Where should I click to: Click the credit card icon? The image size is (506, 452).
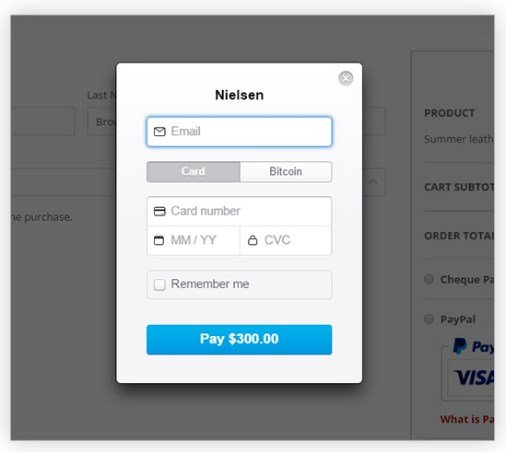(x=160, y=211)
